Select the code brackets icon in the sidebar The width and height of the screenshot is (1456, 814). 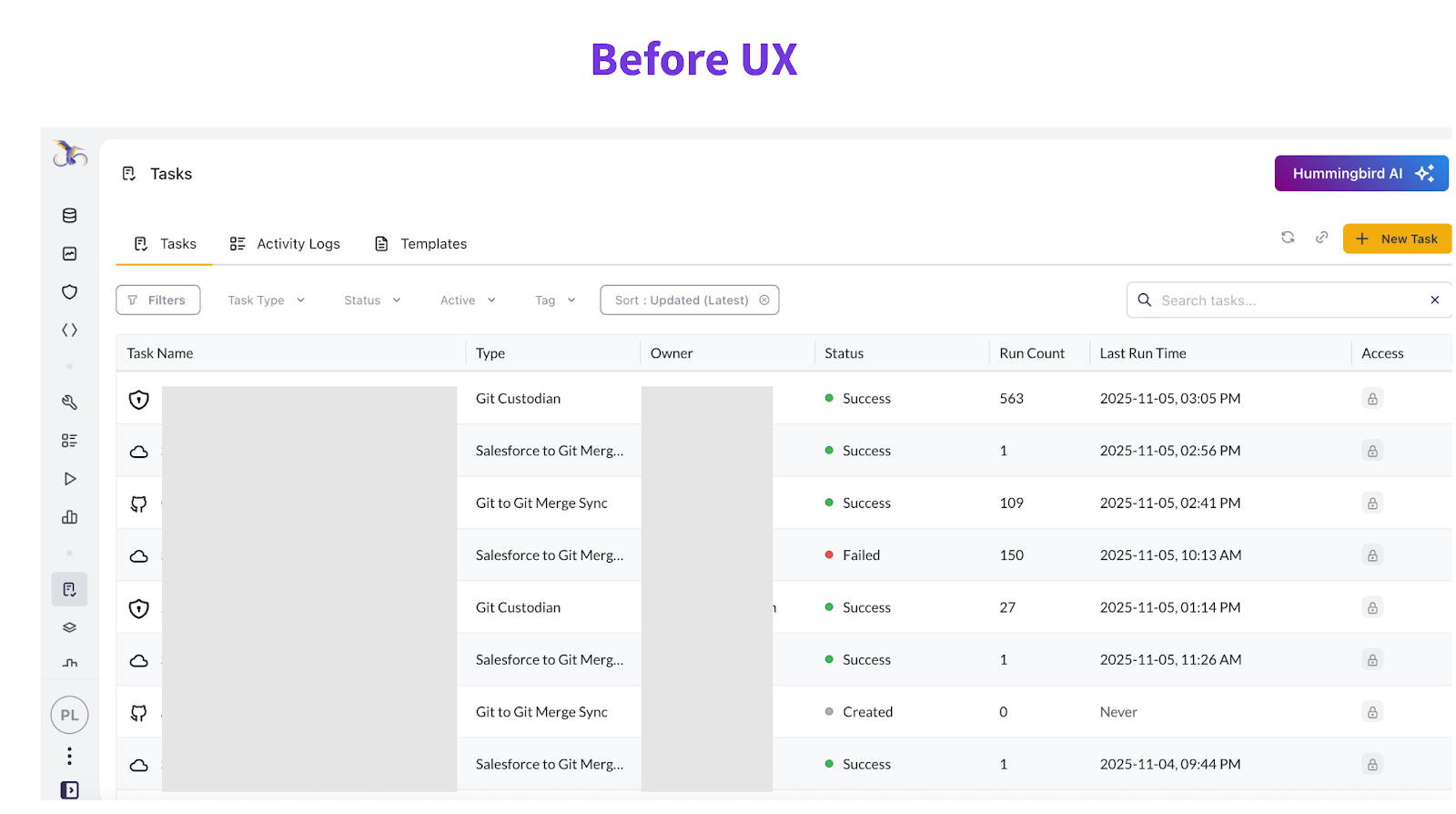(x=69, y=331)
